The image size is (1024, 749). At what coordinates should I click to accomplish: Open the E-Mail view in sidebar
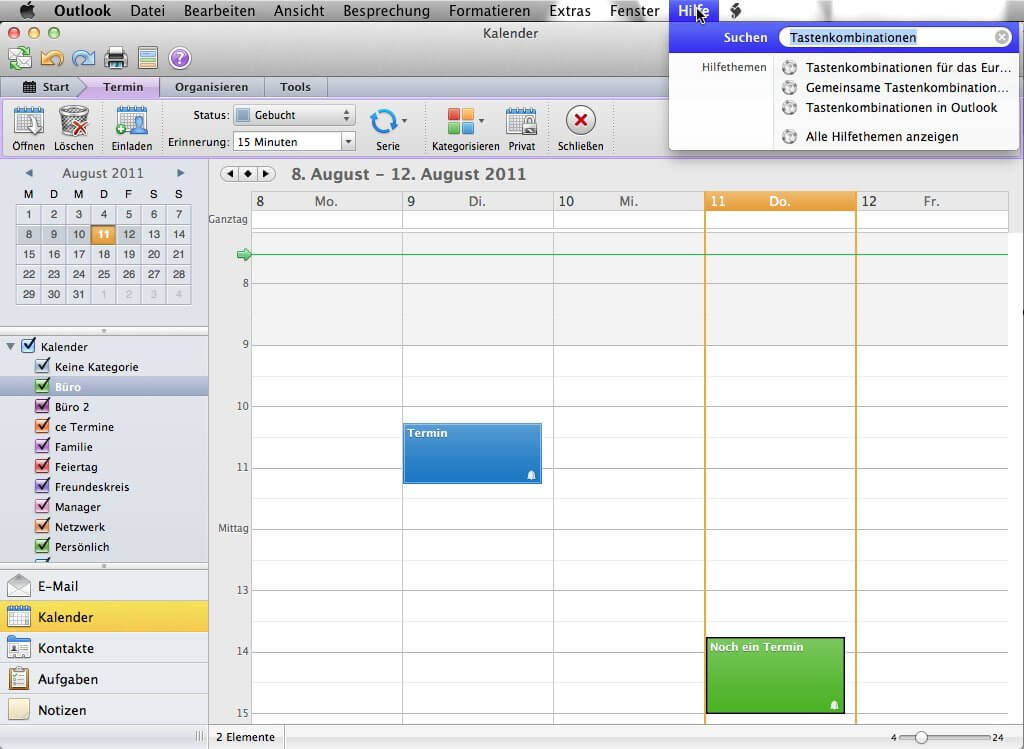click(104, 586)
